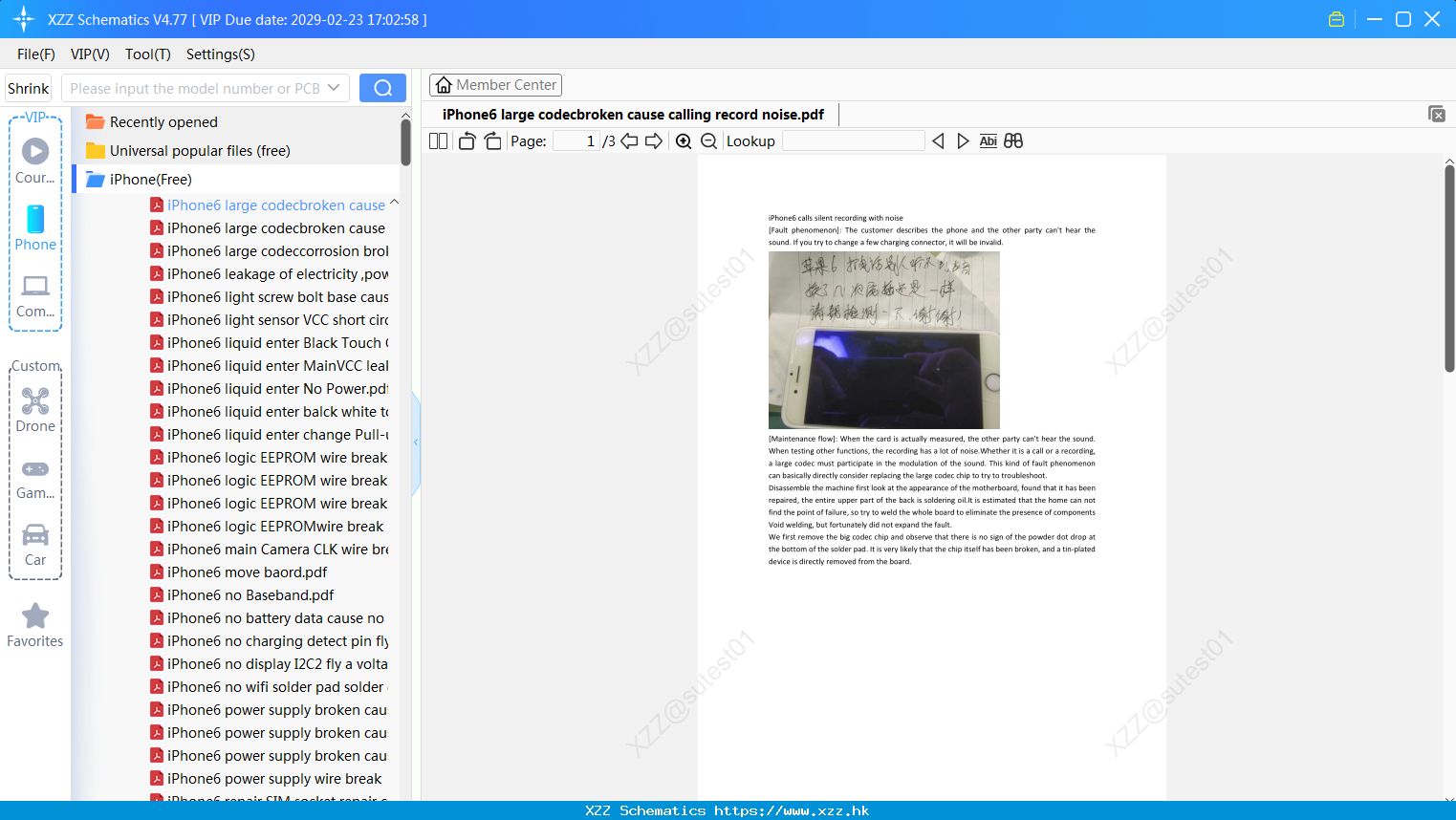Open iPhone6 no display I2C2 file
Viewport: 1456px width, 820px height.
pos(270,664)
